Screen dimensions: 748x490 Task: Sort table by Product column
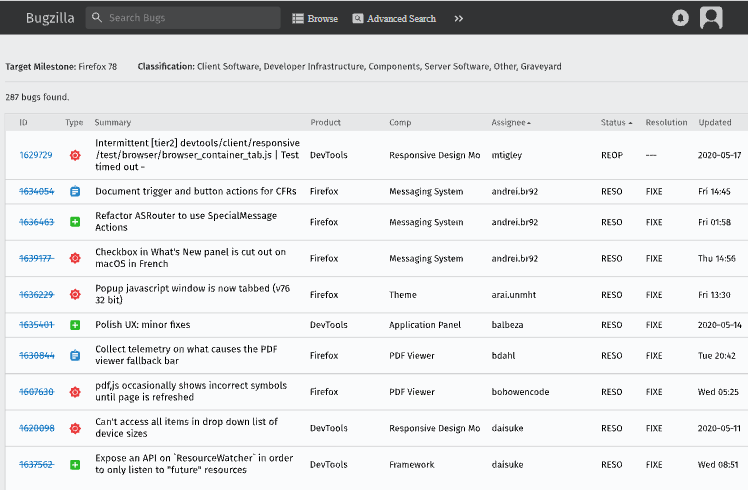click(325, 122)
